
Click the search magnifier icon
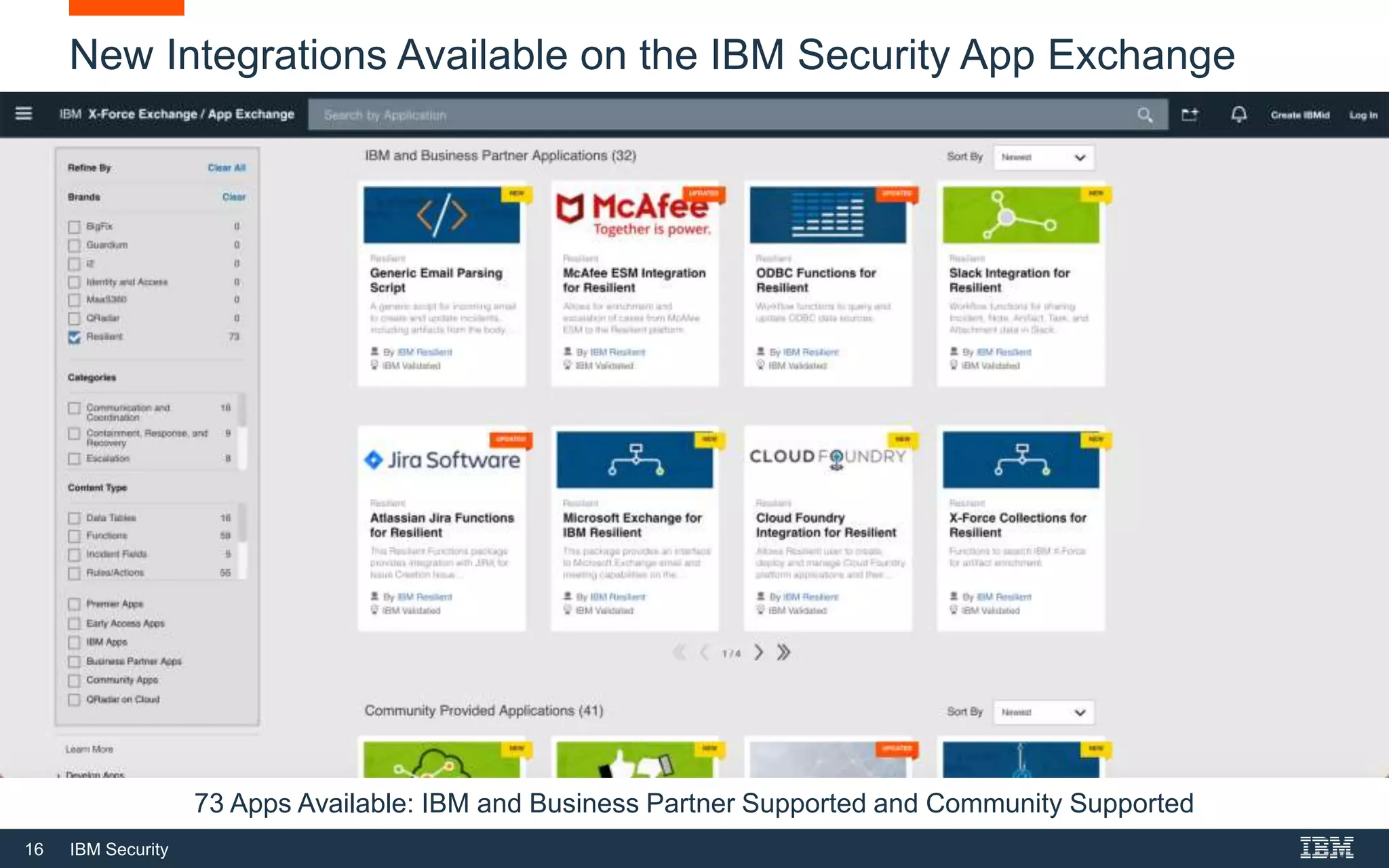[1145, 115]
